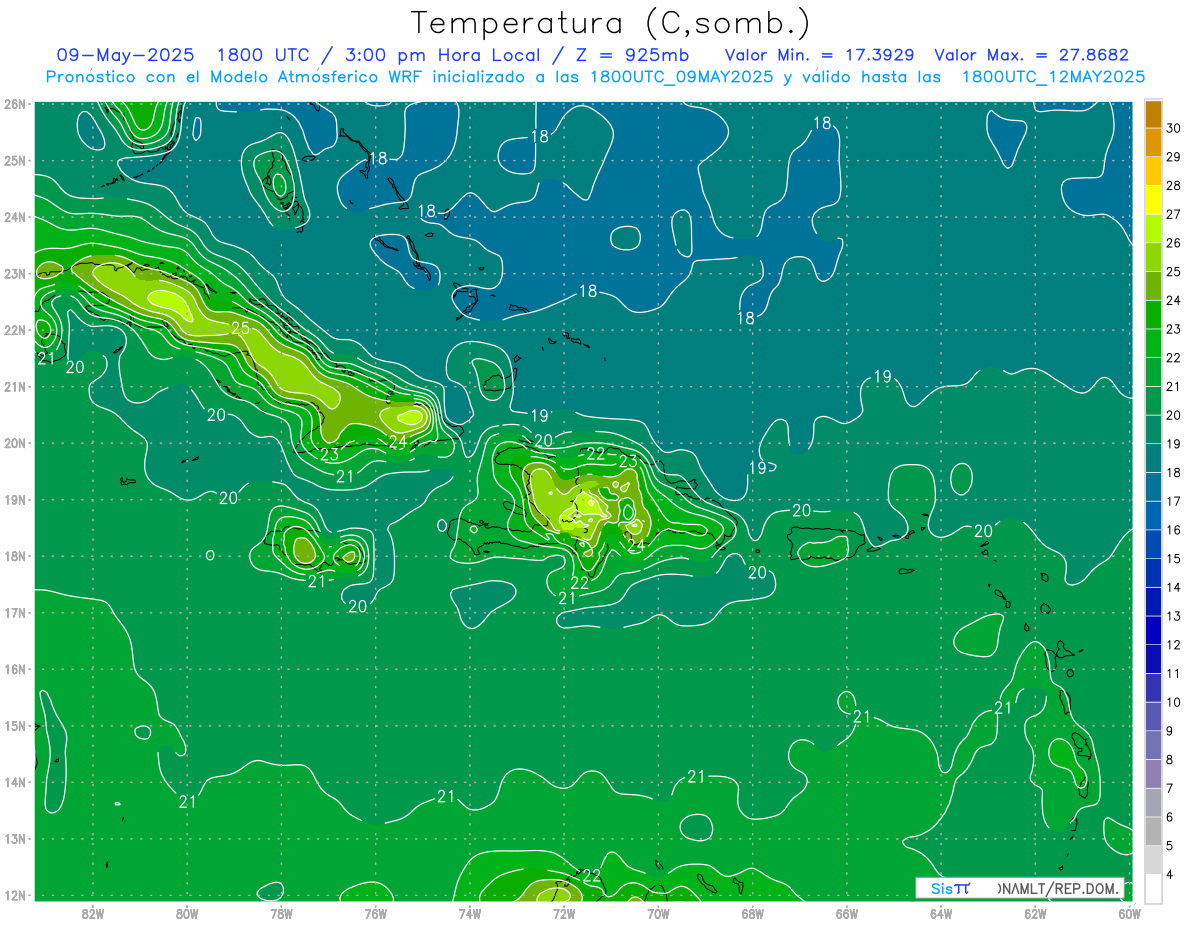Viewport: 1200px width, 927px height.
Task: Pick the color bar segment between 29 and 30
Action: 1152,142
